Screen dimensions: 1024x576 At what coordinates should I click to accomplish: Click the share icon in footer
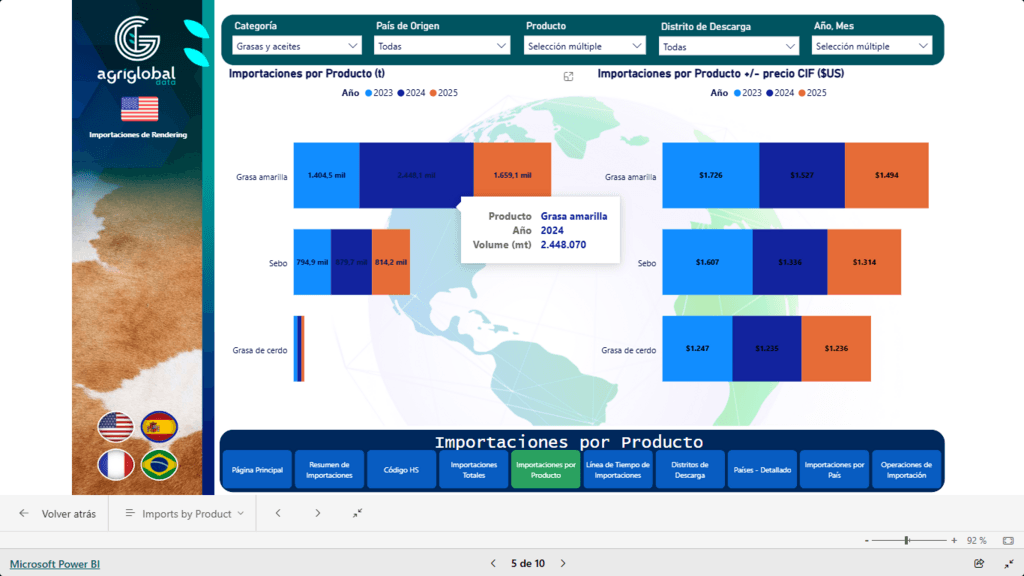(x=979, y=564)
